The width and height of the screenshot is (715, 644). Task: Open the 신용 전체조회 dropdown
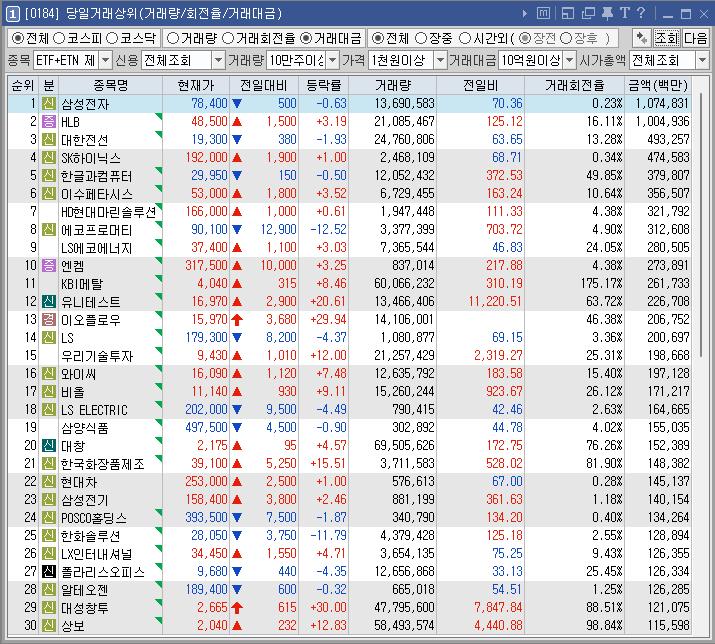218,60
